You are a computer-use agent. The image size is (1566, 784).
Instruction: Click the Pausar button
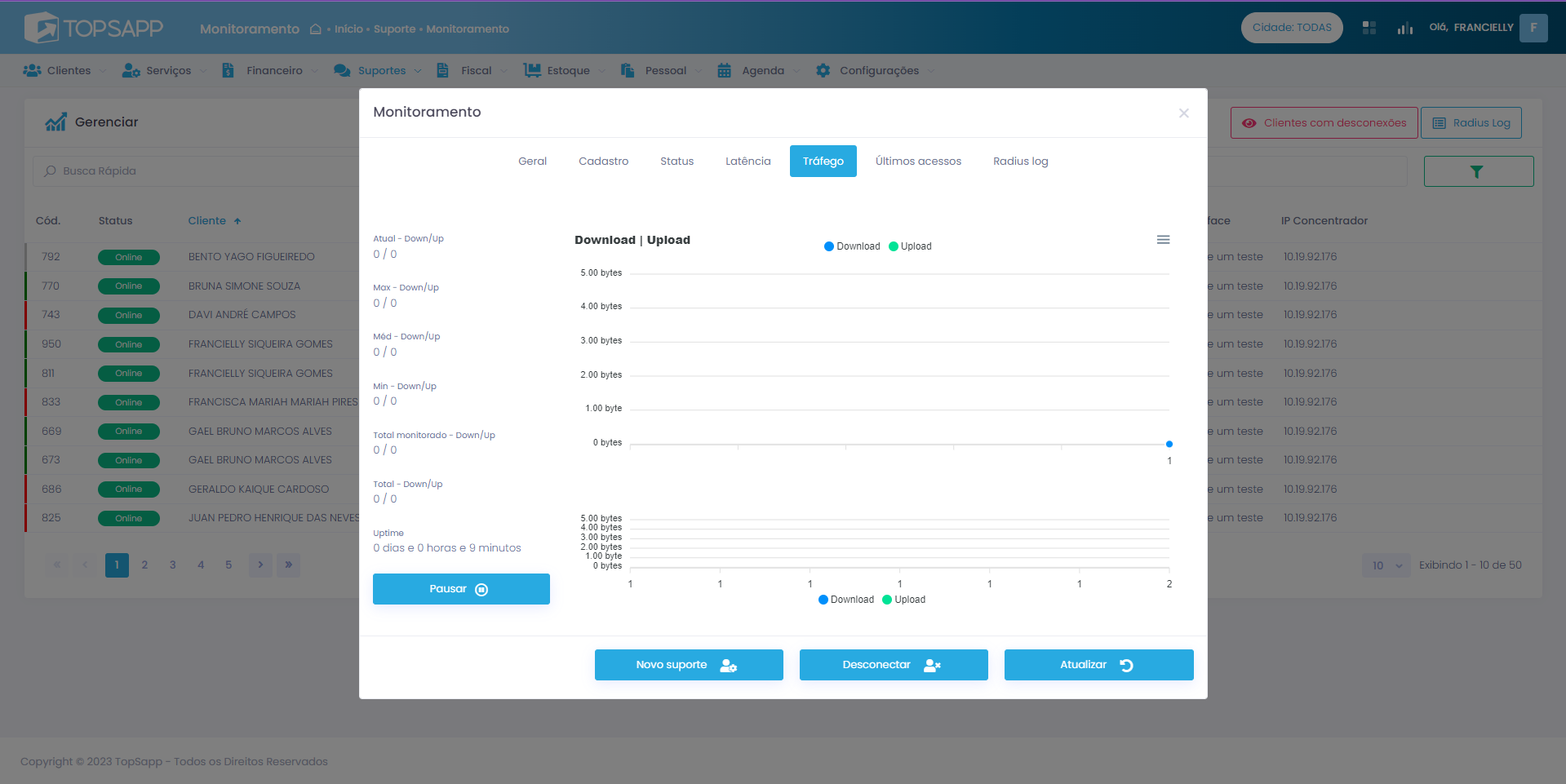coord(461,589)
